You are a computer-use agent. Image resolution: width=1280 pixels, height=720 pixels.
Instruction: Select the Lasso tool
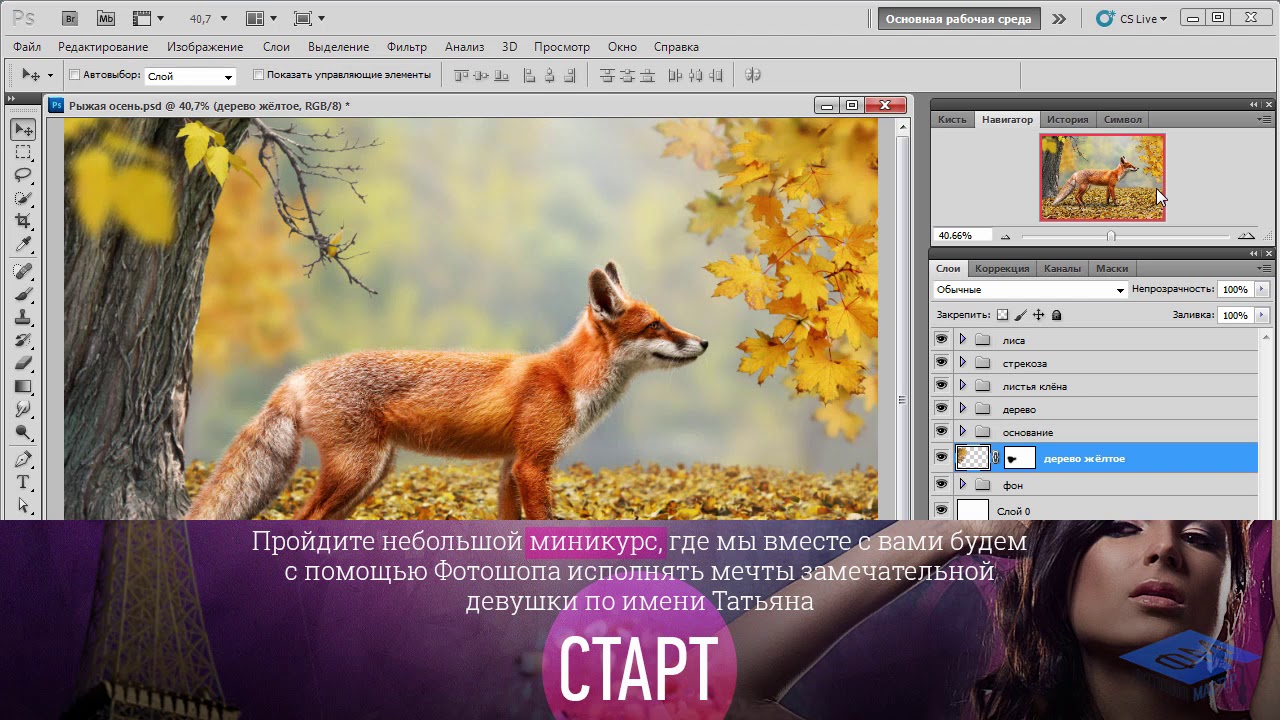pyautogui.click(x=23, y=175)
